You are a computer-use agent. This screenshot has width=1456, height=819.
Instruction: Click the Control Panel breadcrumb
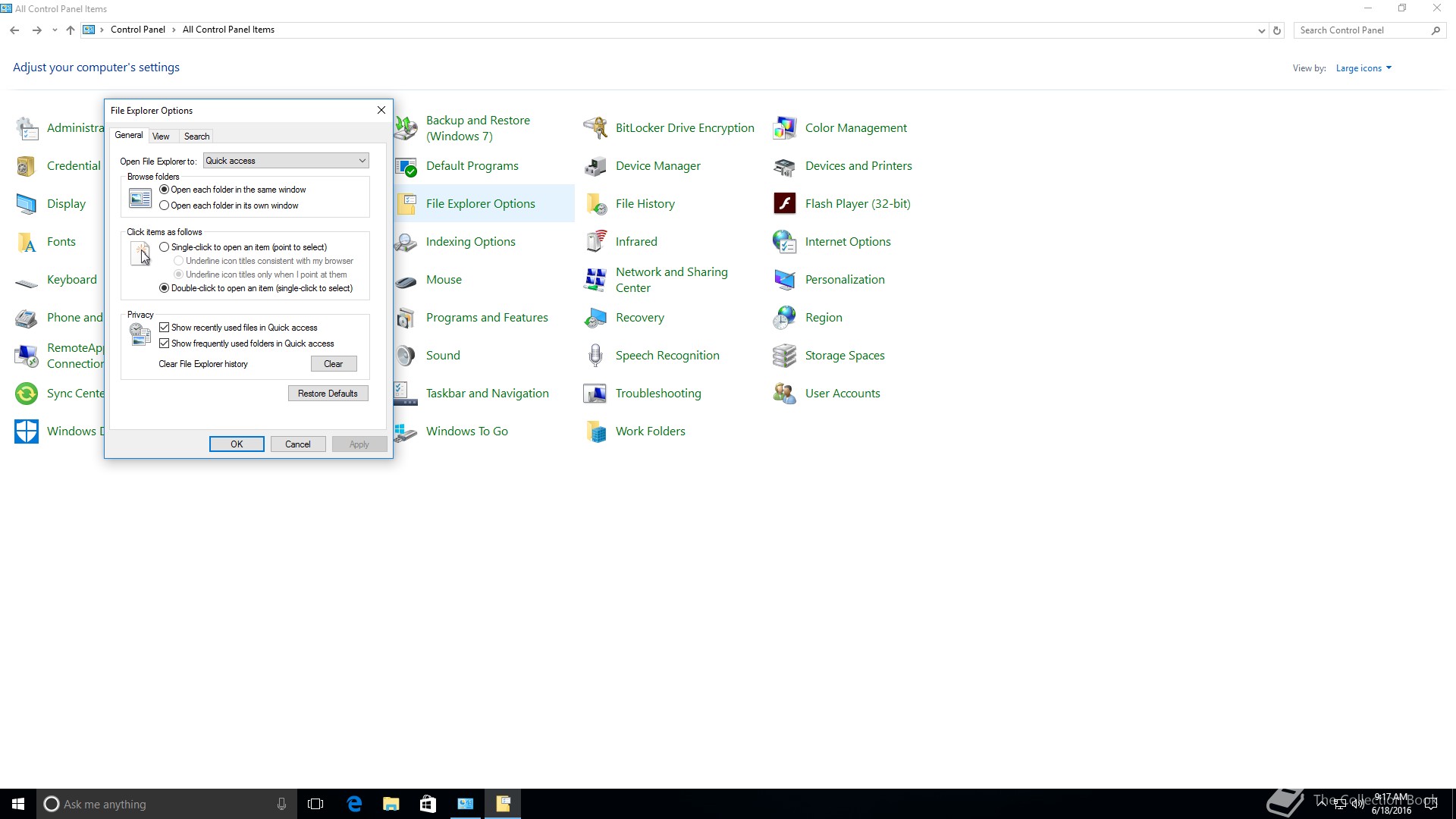[x=138, y=30]
